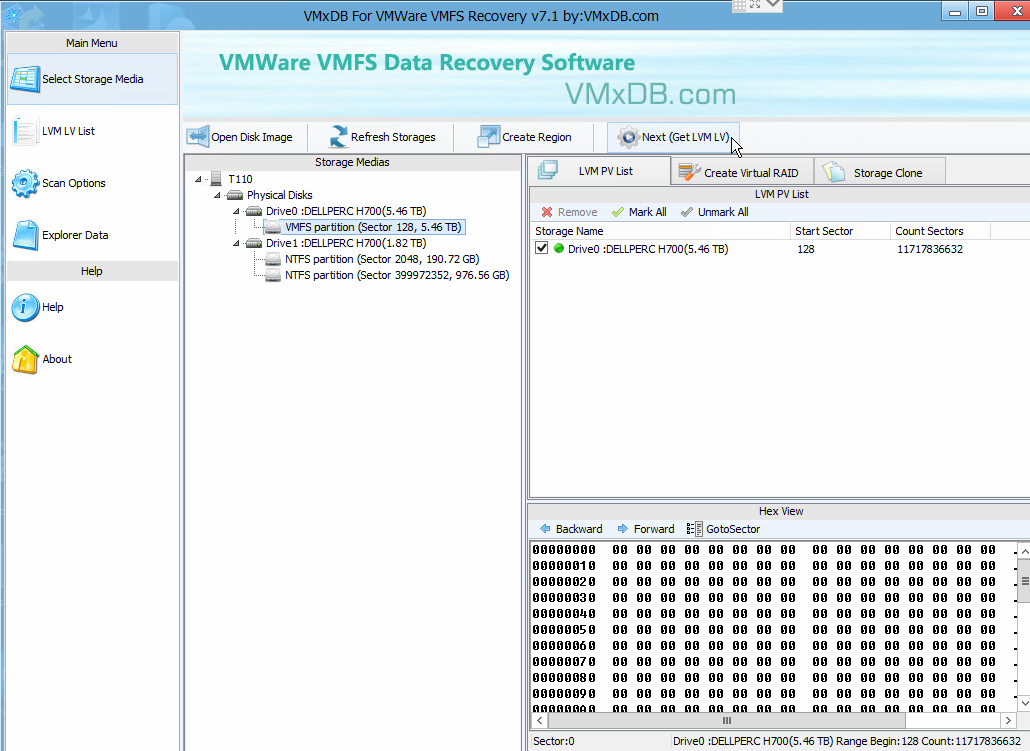This screenshot has height=751, width=1030.
Task: Click the Storage Clone tab icon
Action: [x=833, y=172]
